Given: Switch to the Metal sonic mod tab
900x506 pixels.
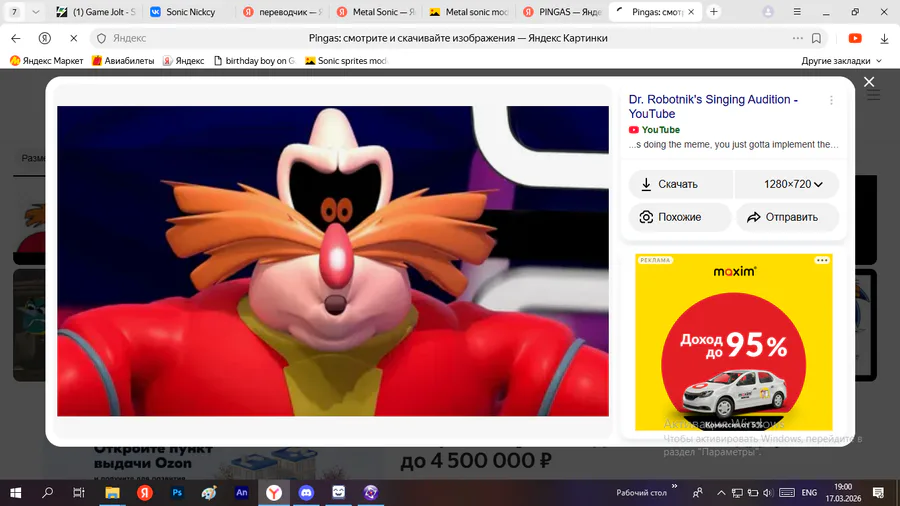Looking at the screenshot, I should click(x=469, y=11).
